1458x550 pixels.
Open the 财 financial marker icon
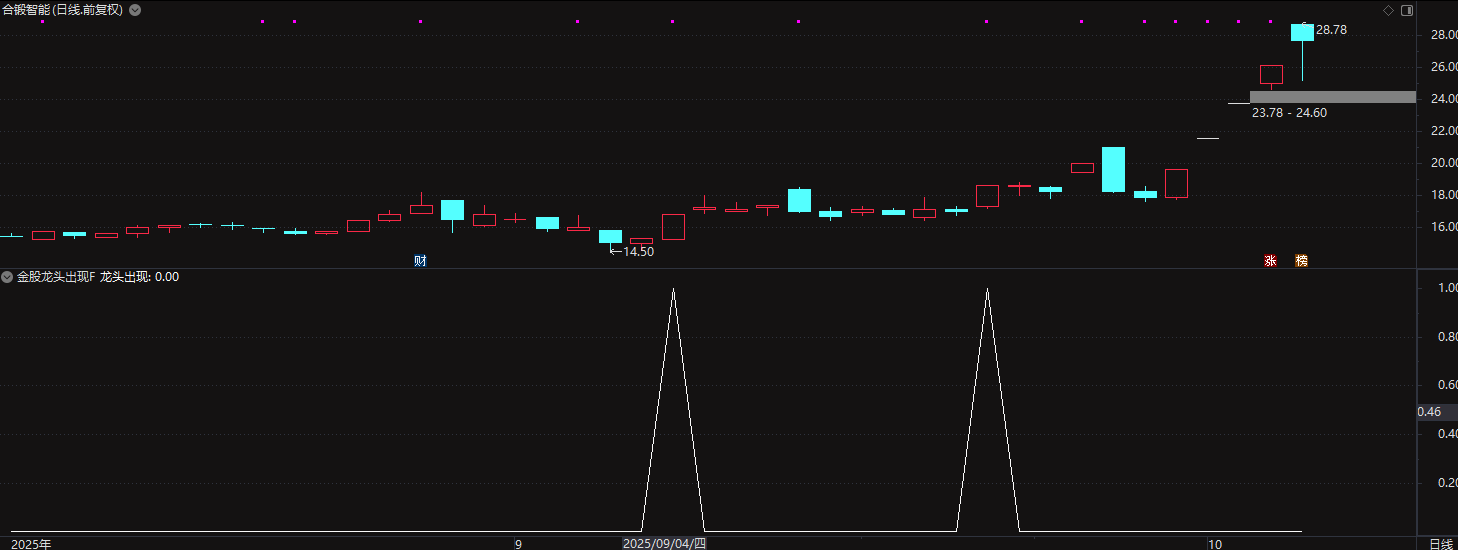421,261
